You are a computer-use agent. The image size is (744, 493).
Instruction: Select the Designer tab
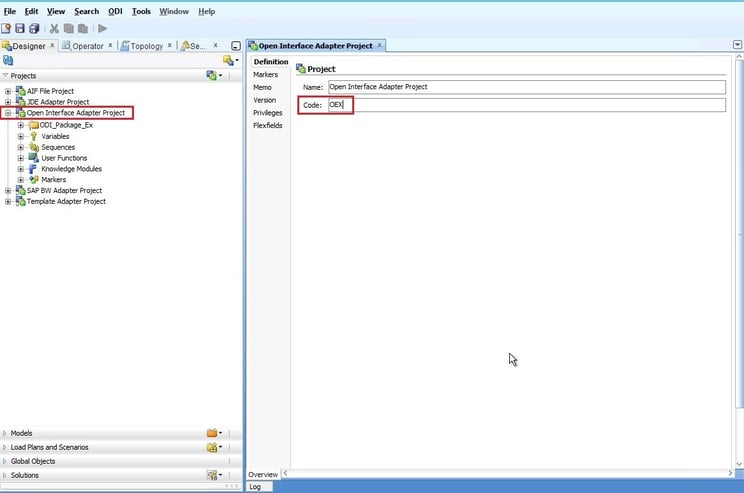[29, 46]
